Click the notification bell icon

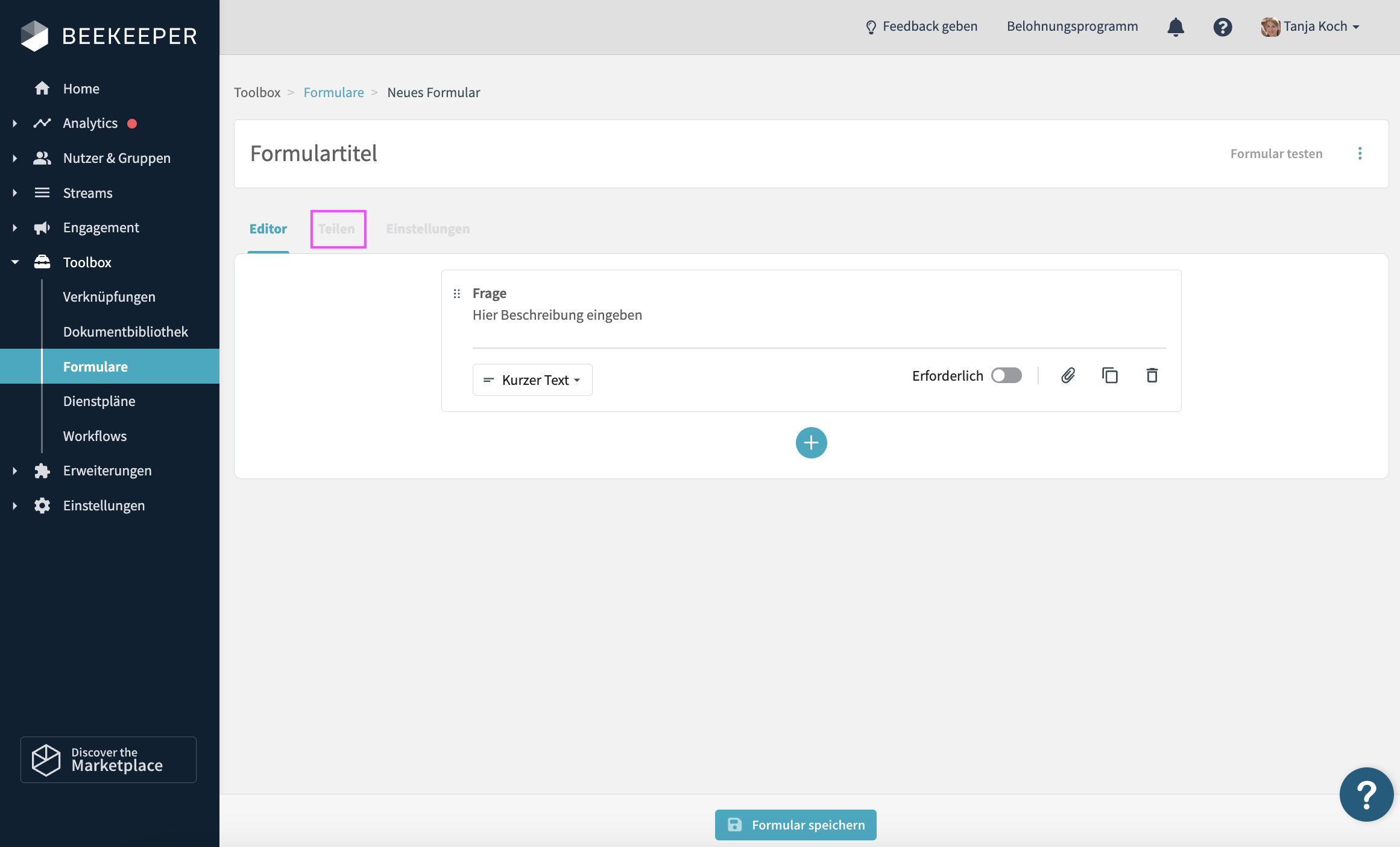pyautogui.click(x=1176, y=27)
